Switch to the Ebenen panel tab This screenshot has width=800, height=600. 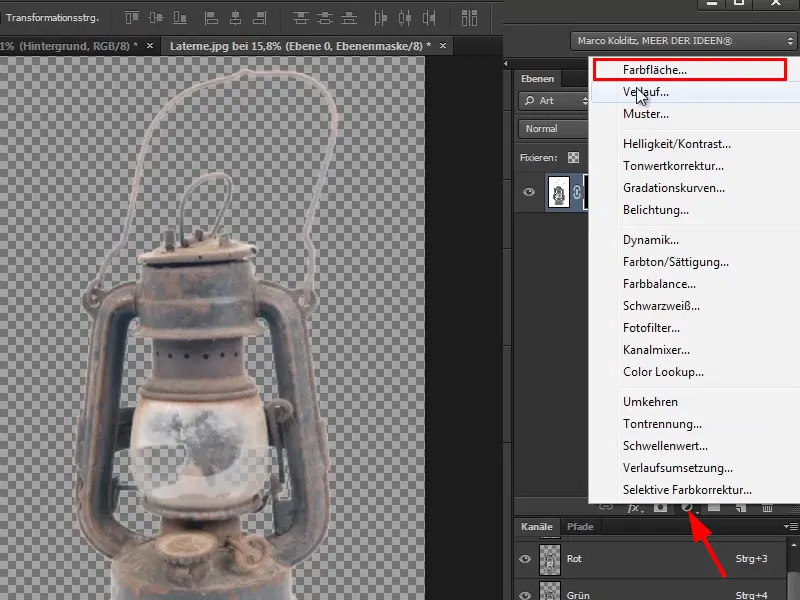537,79
